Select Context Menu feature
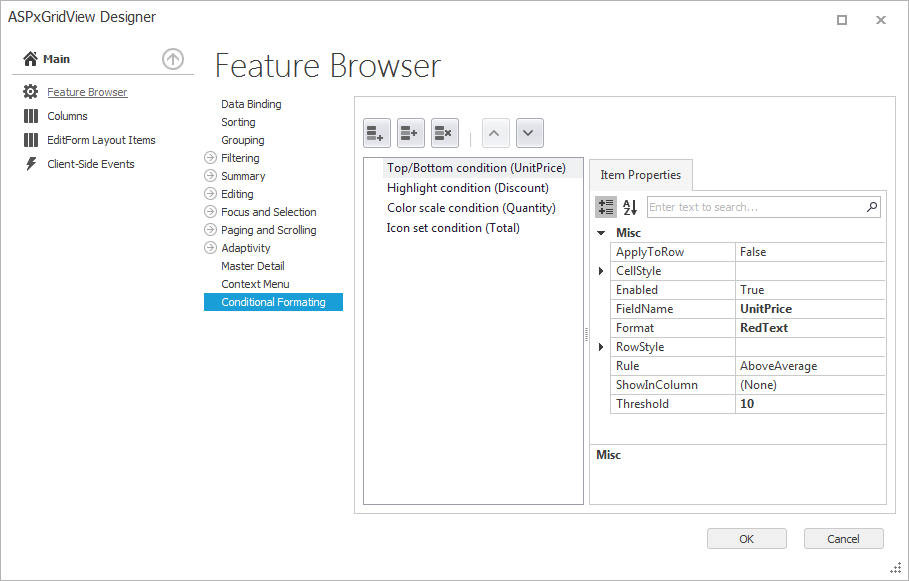This screenshot has width=909, height=581. point(255,284)
